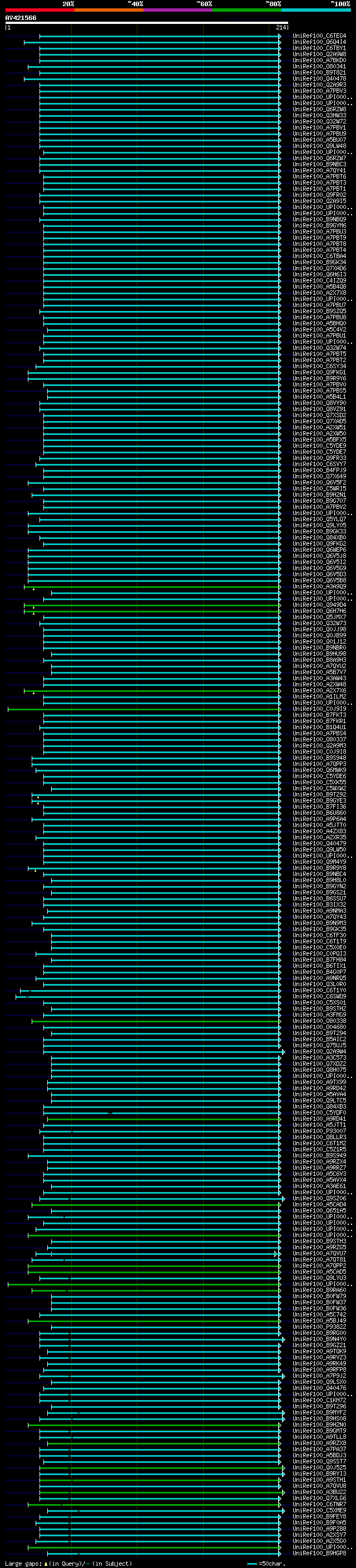Viewport: 356px width, 1568px height.
Task: Select hit UniRef100_B4FPJ9
Action: (319, 470)
